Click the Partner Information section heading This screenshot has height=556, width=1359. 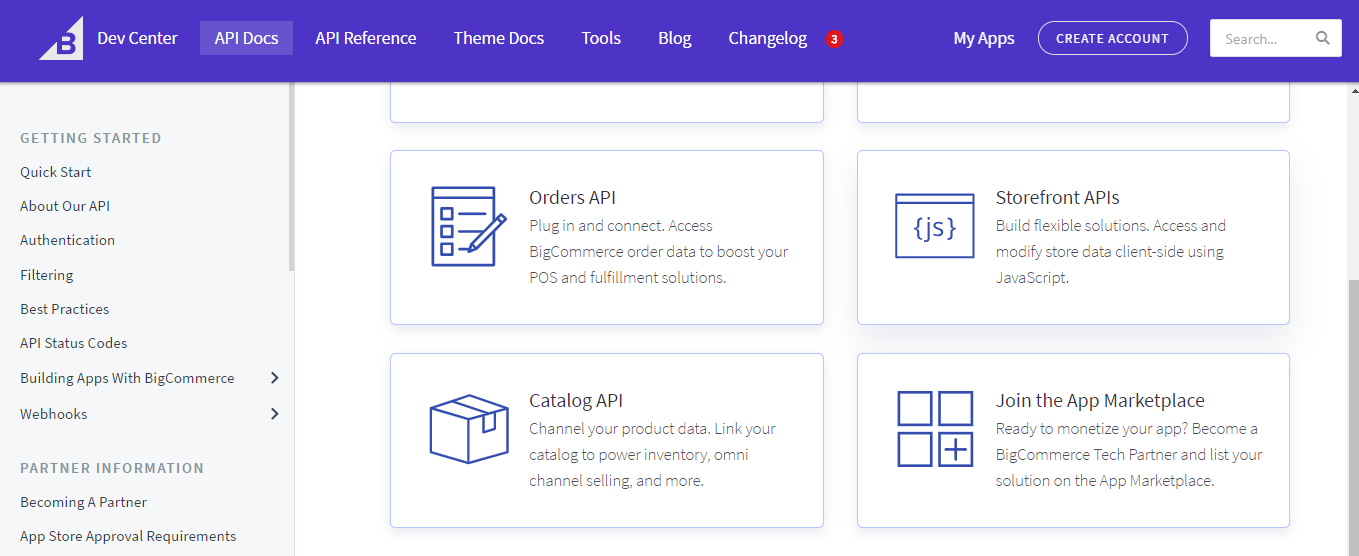pyautogui.click(x=112, y=468)
